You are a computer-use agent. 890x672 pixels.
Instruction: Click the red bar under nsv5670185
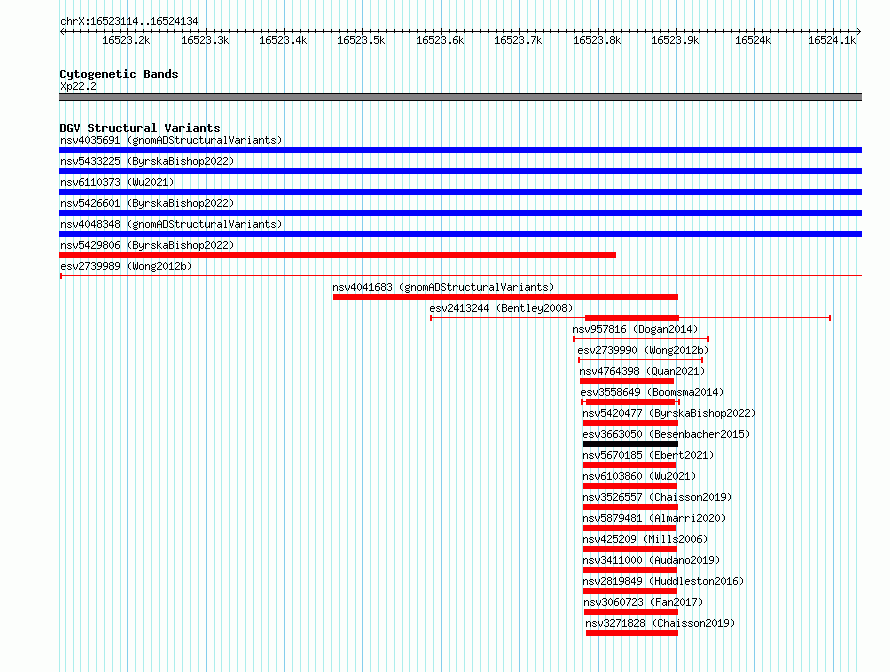(629, 465)
